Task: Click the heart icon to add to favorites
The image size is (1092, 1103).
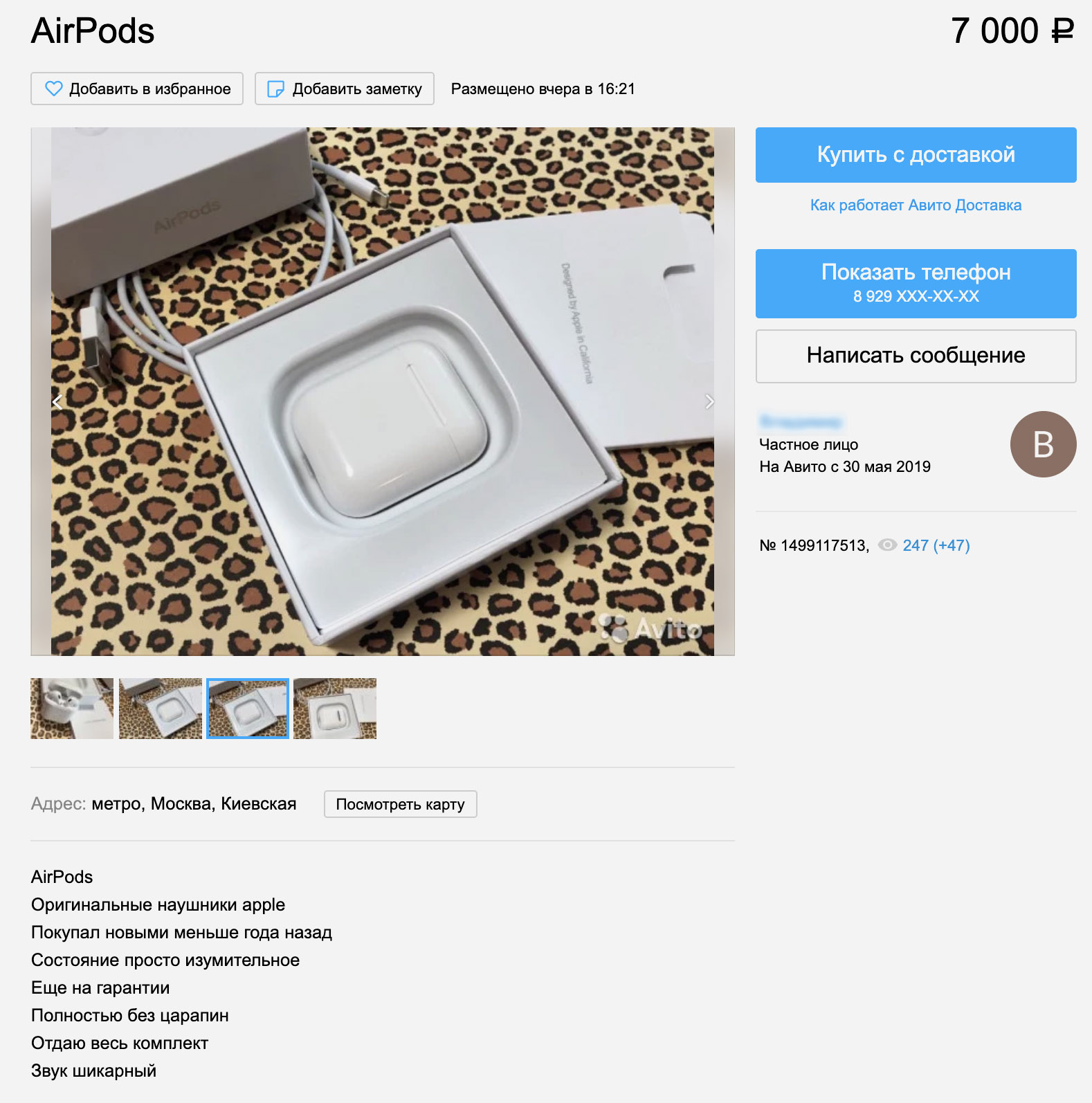Action: click(53, 89)
